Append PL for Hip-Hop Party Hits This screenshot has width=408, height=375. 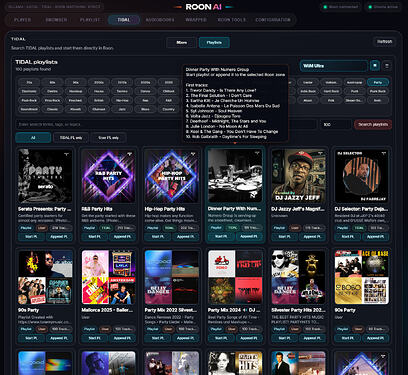pyautogui.click(x=186, y=236)
